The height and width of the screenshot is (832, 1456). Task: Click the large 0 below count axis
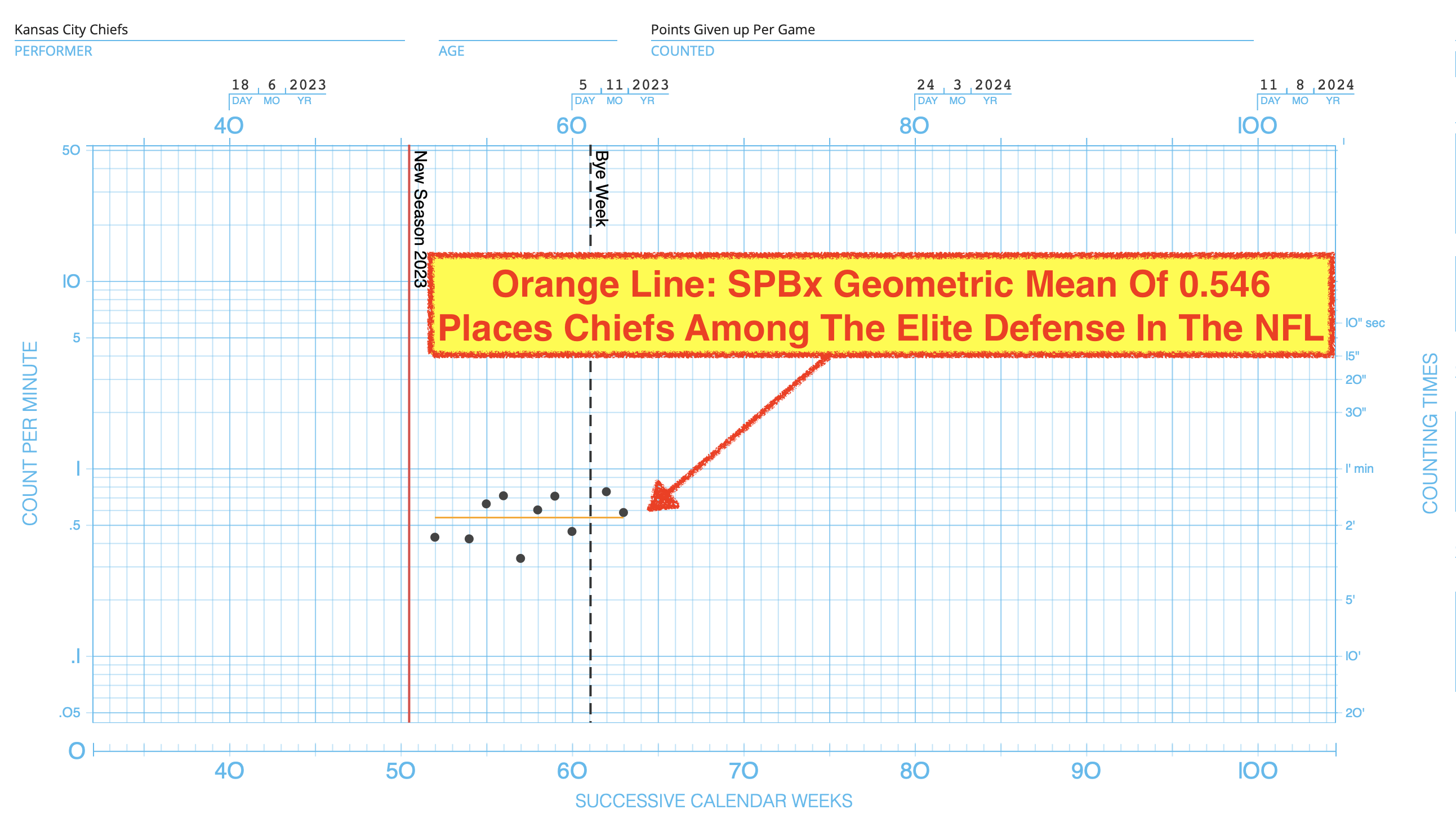[77, 751]
